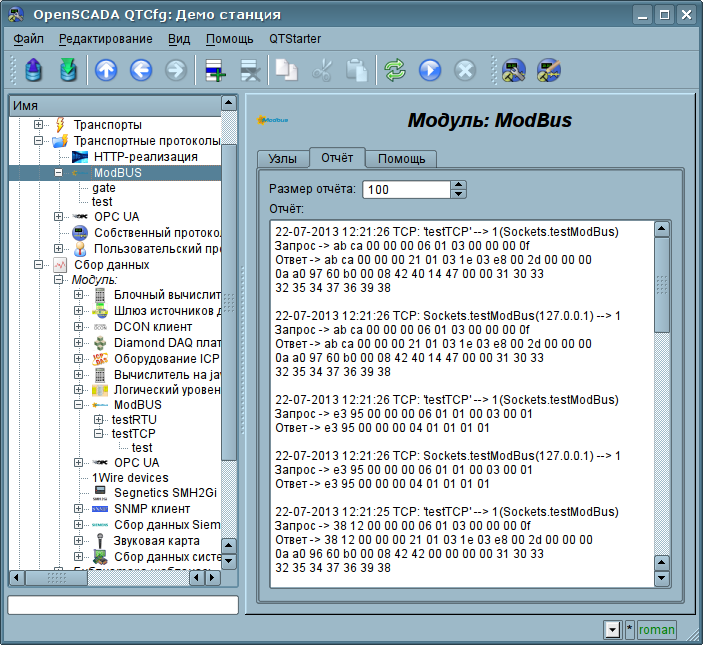Expand the Транспорты tree node
703x645 pixels.
pos(39,125)
